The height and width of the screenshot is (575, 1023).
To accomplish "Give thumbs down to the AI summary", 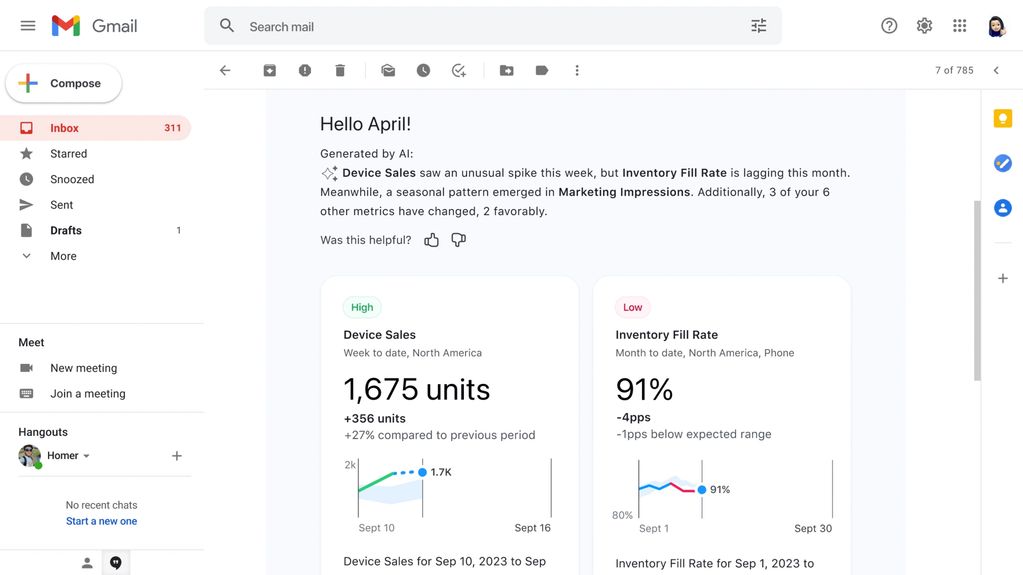I will [x=458, y=240].
